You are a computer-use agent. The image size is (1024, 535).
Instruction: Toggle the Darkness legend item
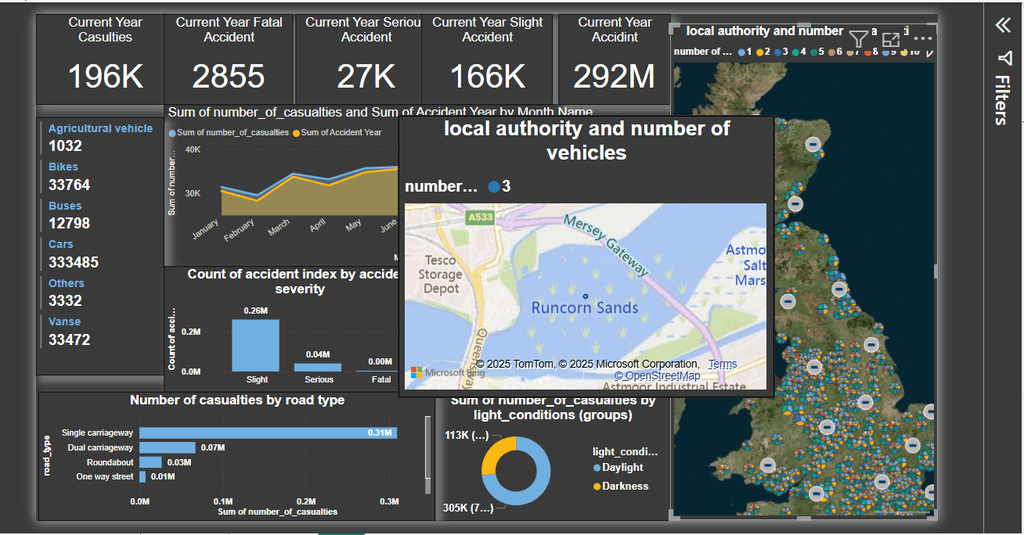coord(620,486)
